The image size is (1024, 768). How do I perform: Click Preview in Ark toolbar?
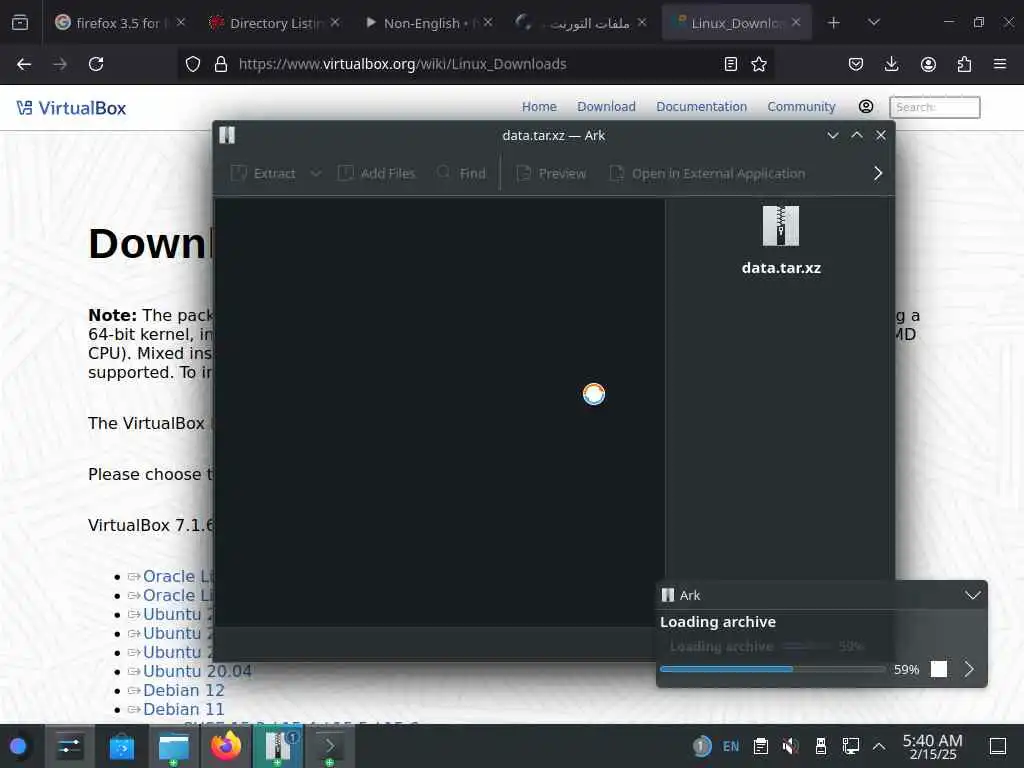point(551,173)
